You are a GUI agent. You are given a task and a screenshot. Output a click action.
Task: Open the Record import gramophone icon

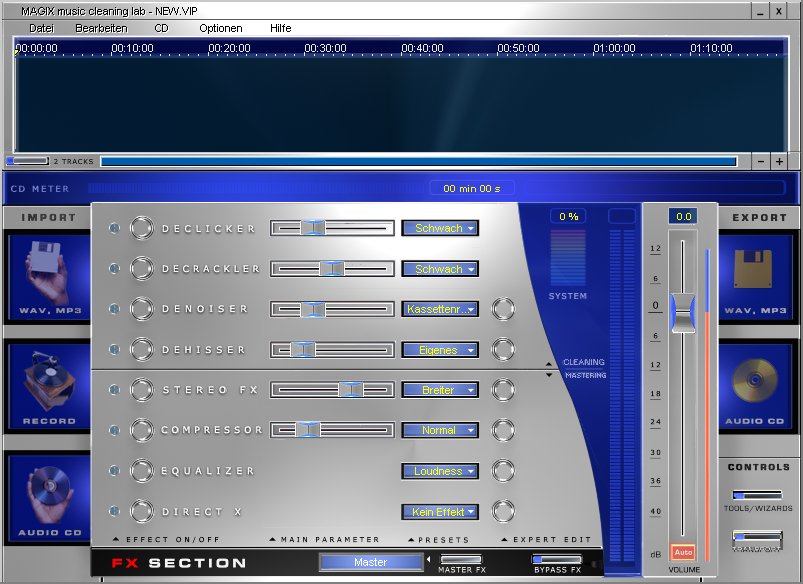49,387
